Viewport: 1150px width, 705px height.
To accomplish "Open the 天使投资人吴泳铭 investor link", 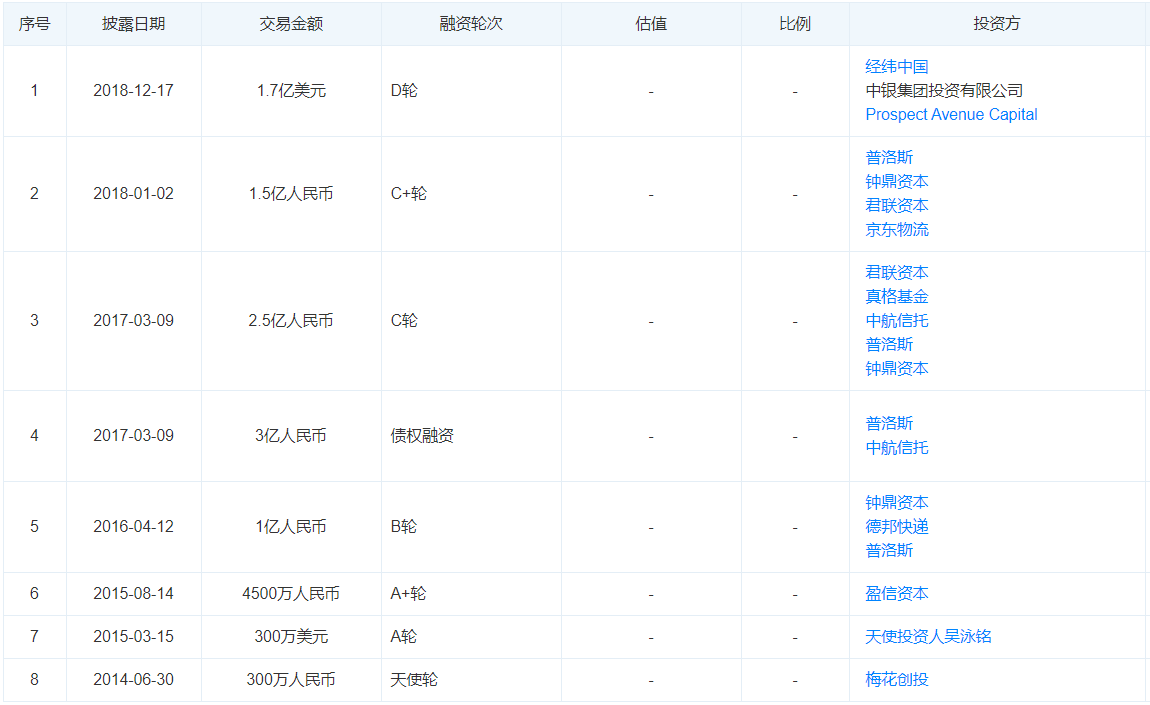I will [928, 637].
